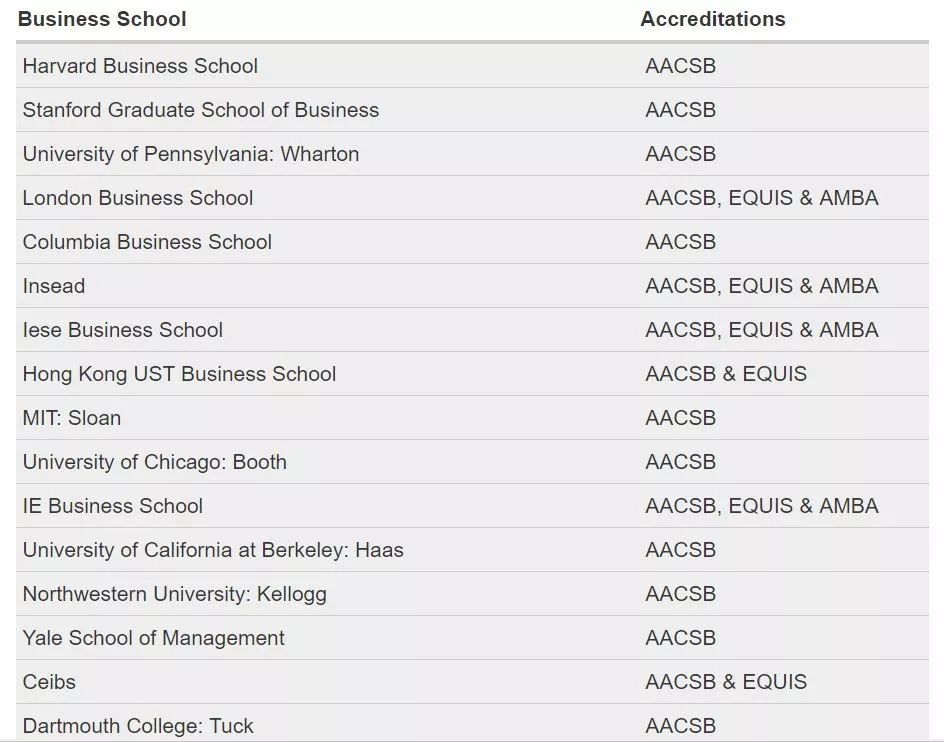
Task: Click Hong Kong UST Business School
Action: click(x=180, y=374)
